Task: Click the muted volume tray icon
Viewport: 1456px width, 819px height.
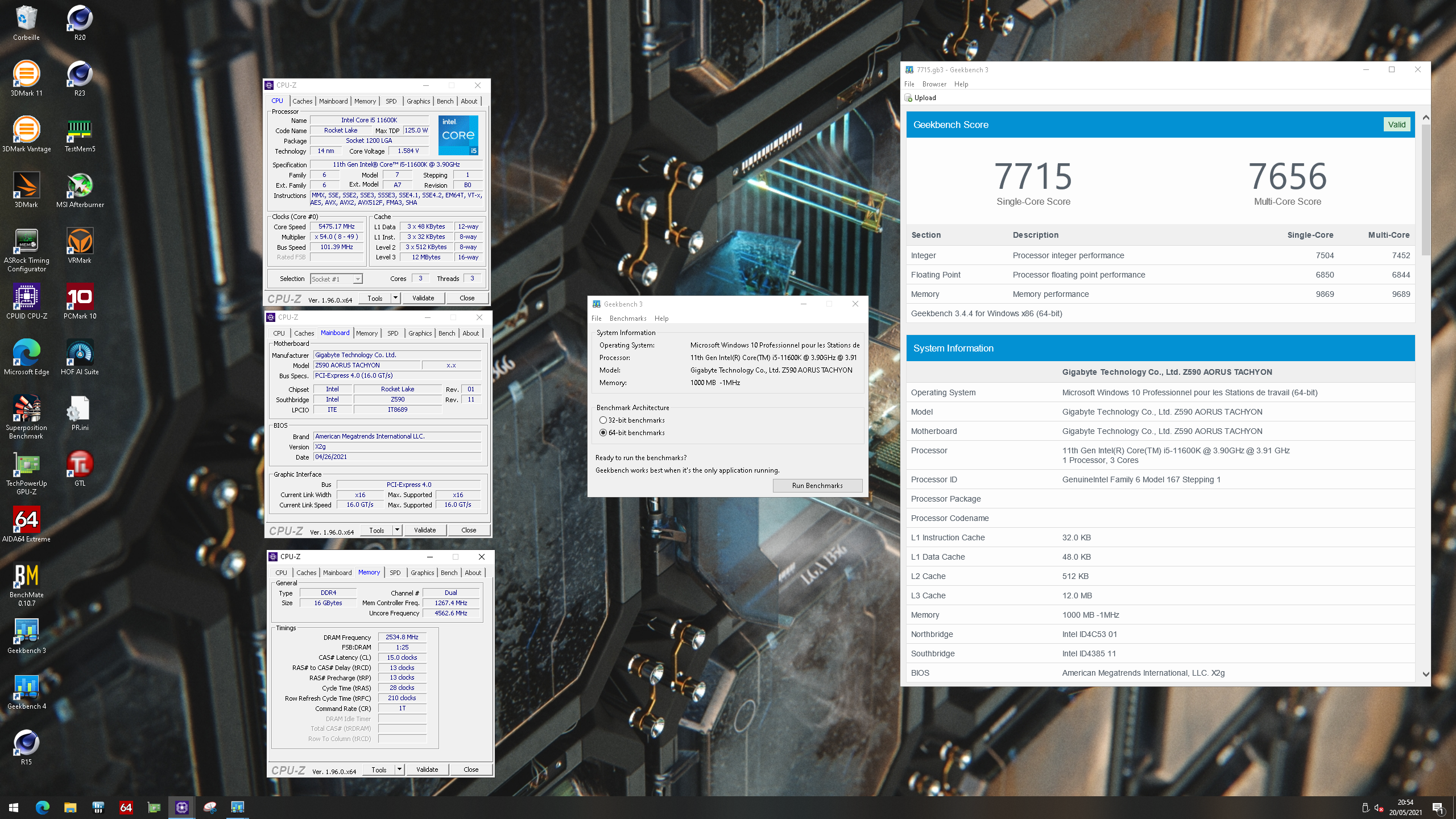Action: tap(1379, 808)
